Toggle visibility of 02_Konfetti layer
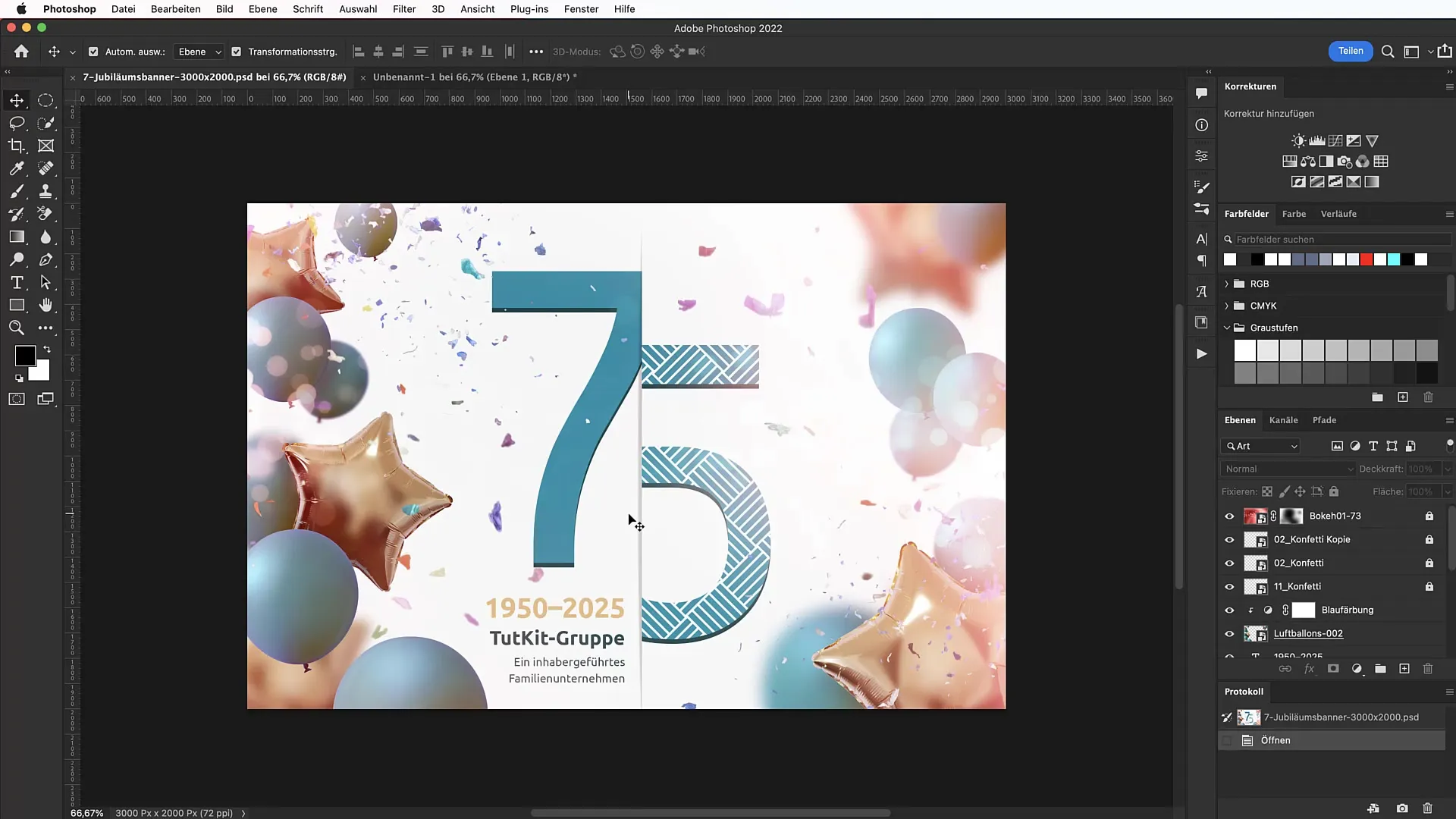This screenshot has height=819, width=1456. 1229,563
